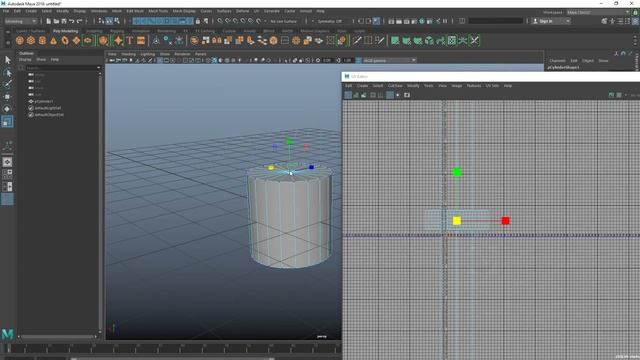Toggle UV Editor first toolbar display button
This screenshot has width=640, height=360.
pos(348,95)
